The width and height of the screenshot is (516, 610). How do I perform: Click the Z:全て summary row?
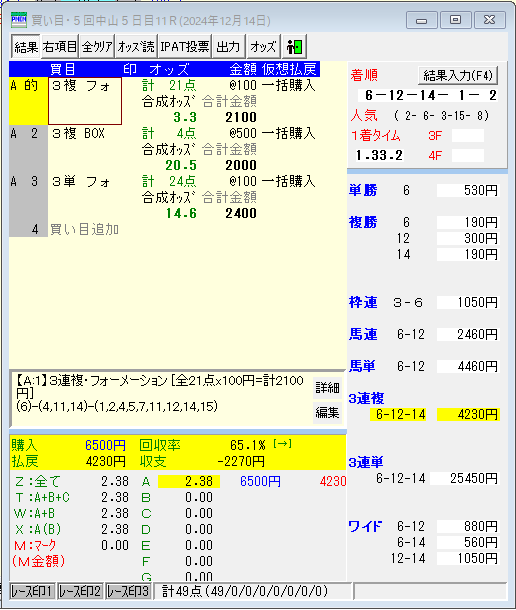(x=72, y=482)
